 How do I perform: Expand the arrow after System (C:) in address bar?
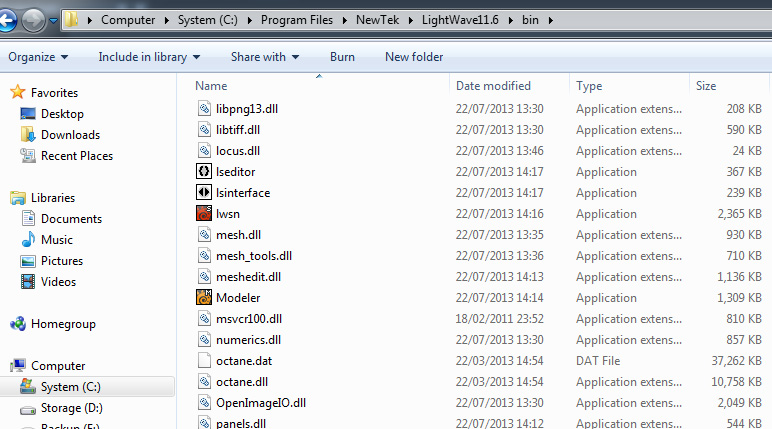[x=250, y=20]
